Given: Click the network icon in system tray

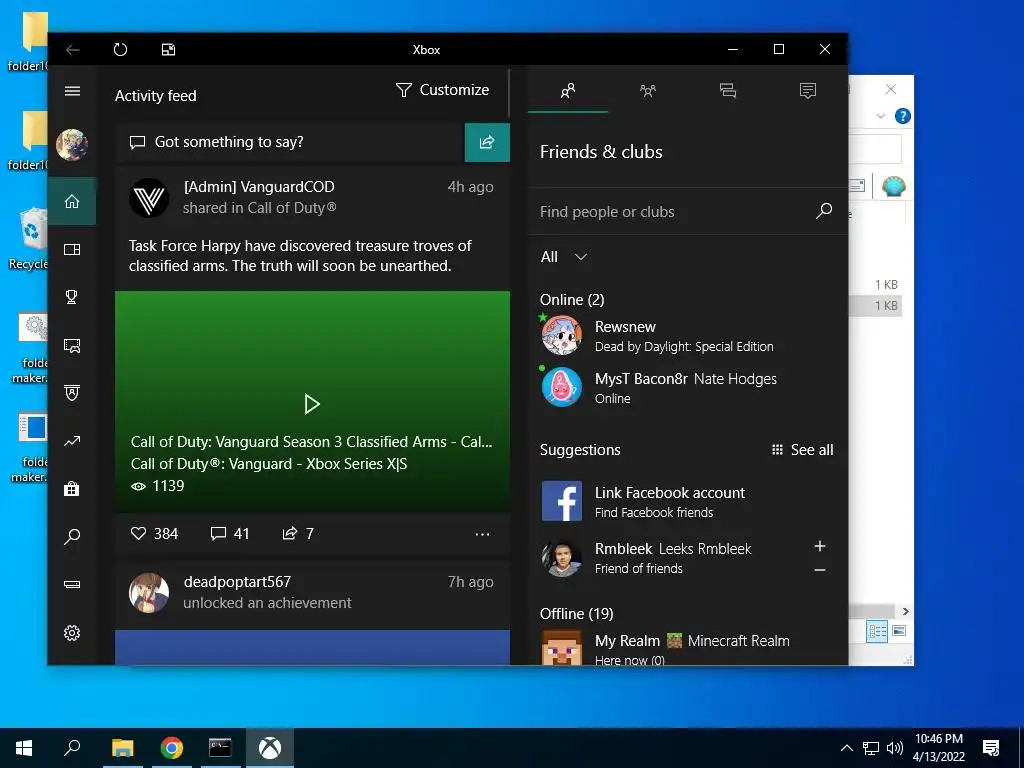Looking at the screenshot, I should (871, 748).
